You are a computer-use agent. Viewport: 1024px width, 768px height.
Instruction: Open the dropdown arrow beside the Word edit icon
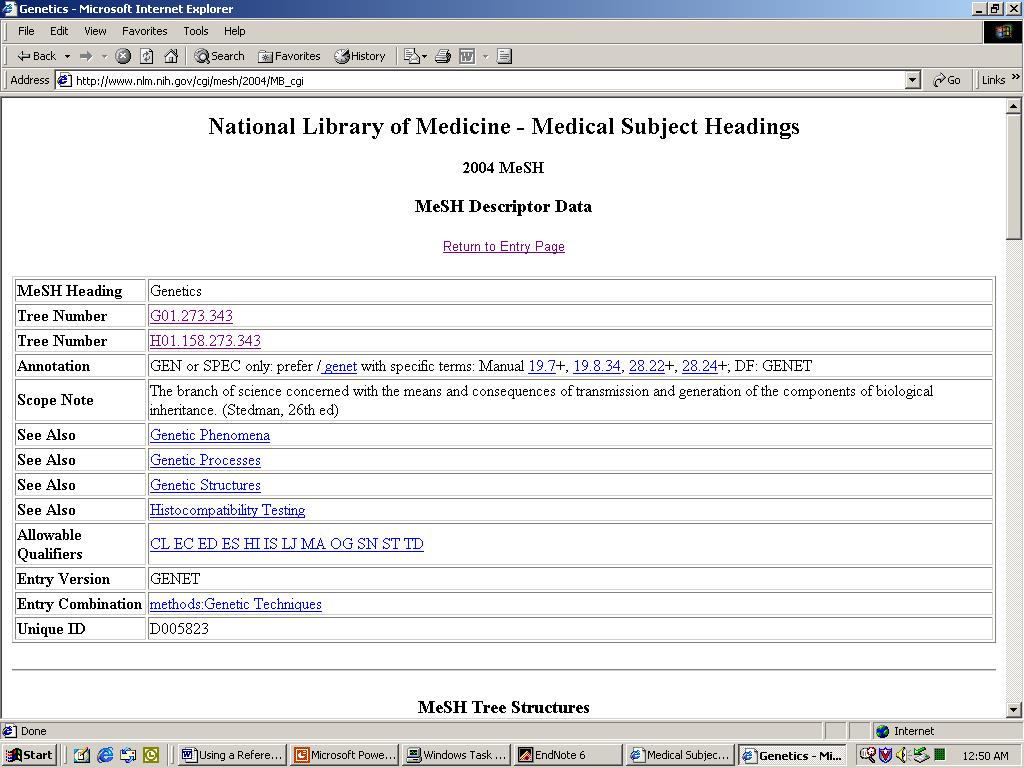point(485,56)
